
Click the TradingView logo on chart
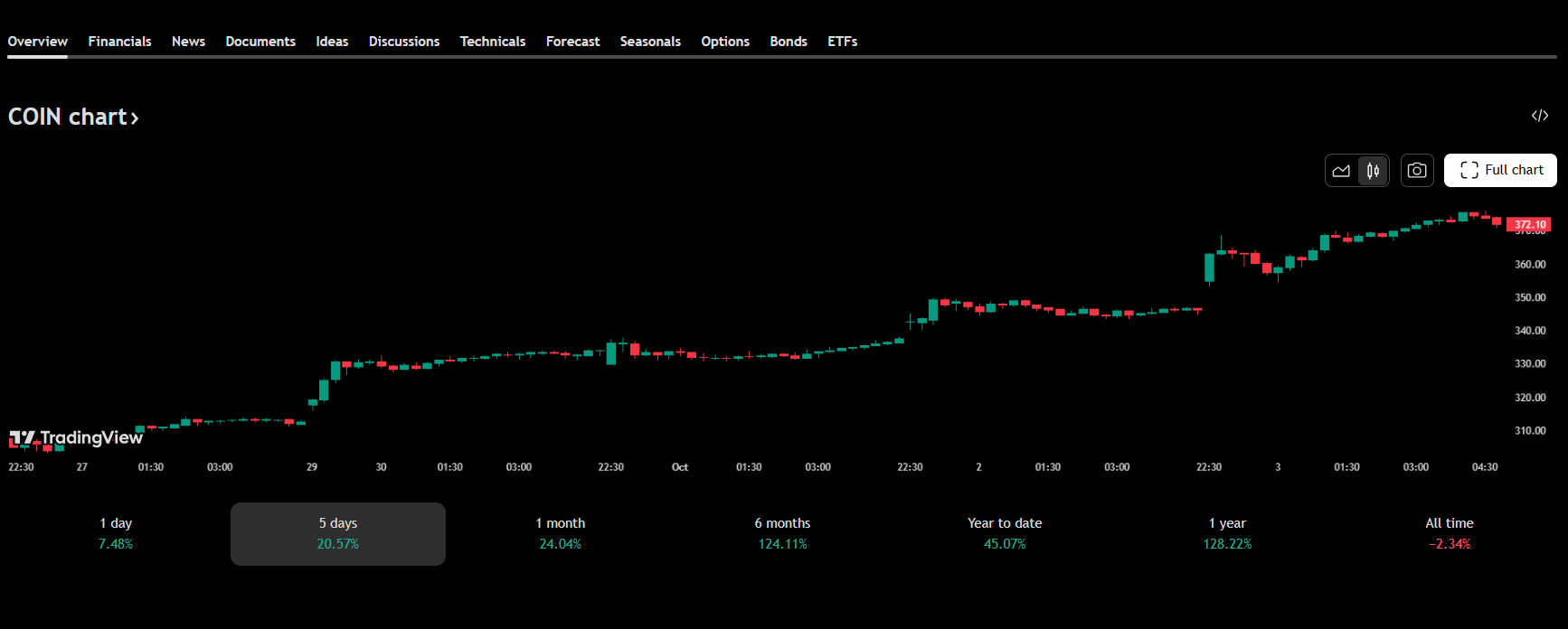point(76,438)
